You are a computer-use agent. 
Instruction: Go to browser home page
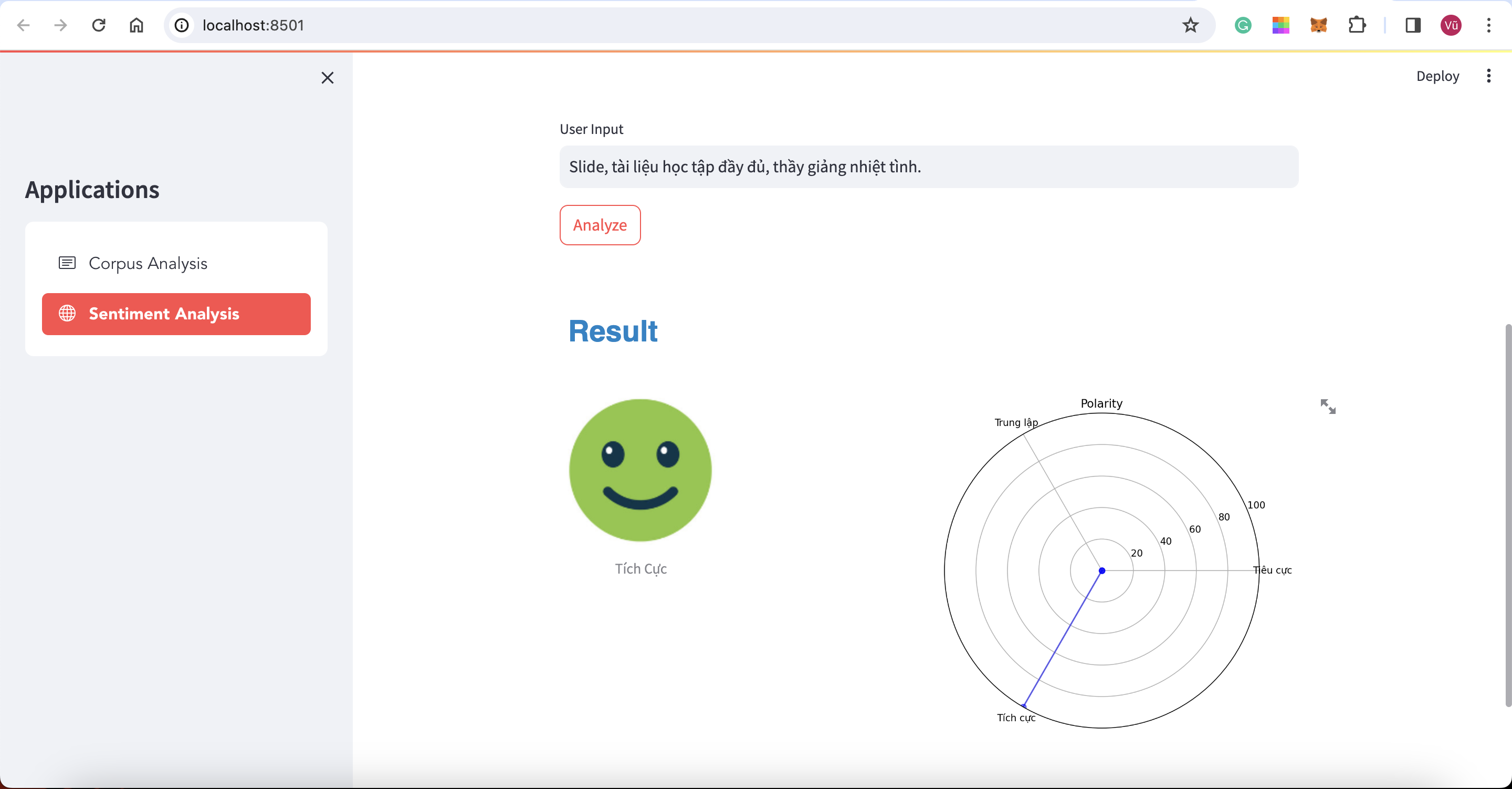coord(136,25)
